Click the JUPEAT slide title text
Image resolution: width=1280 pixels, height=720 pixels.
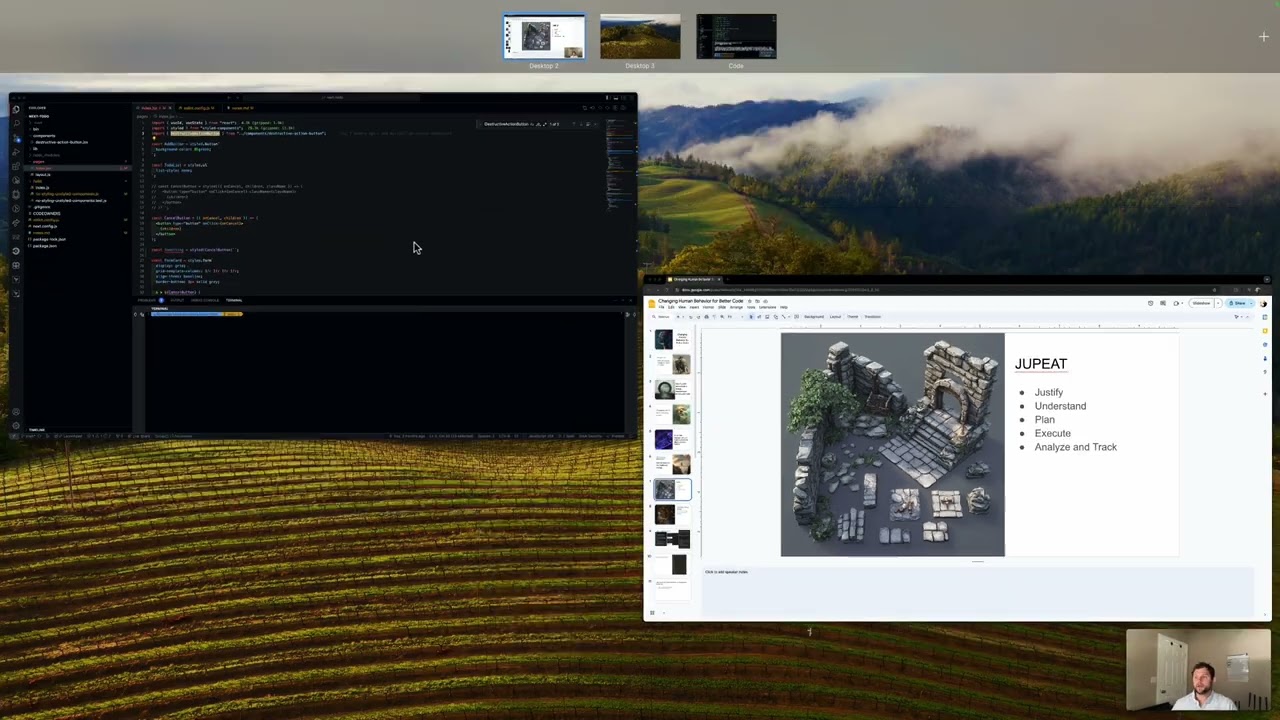[x=1040, y=364]
